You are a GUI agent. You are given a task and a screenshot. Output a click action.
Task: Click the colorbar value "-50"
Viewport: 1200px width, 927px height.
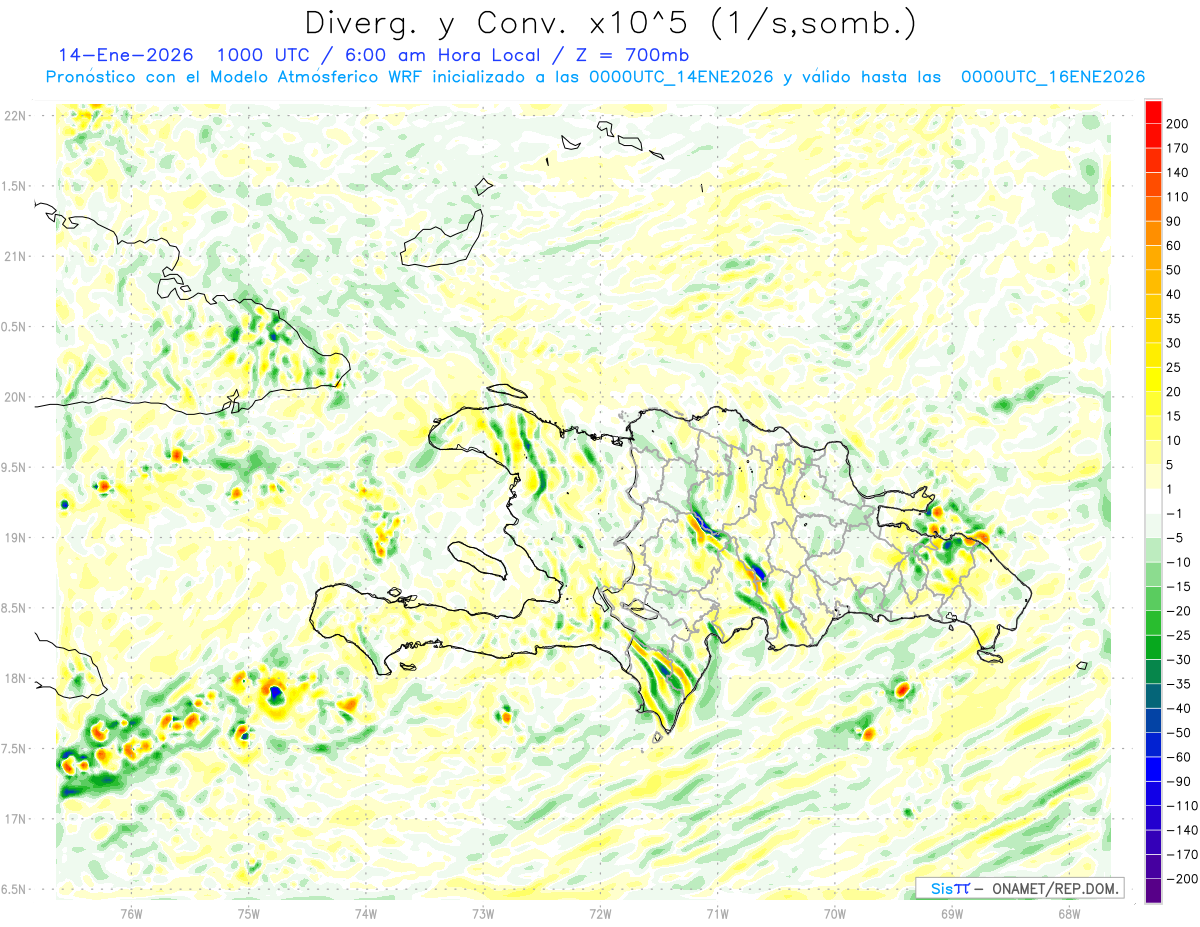point(1177,732)
